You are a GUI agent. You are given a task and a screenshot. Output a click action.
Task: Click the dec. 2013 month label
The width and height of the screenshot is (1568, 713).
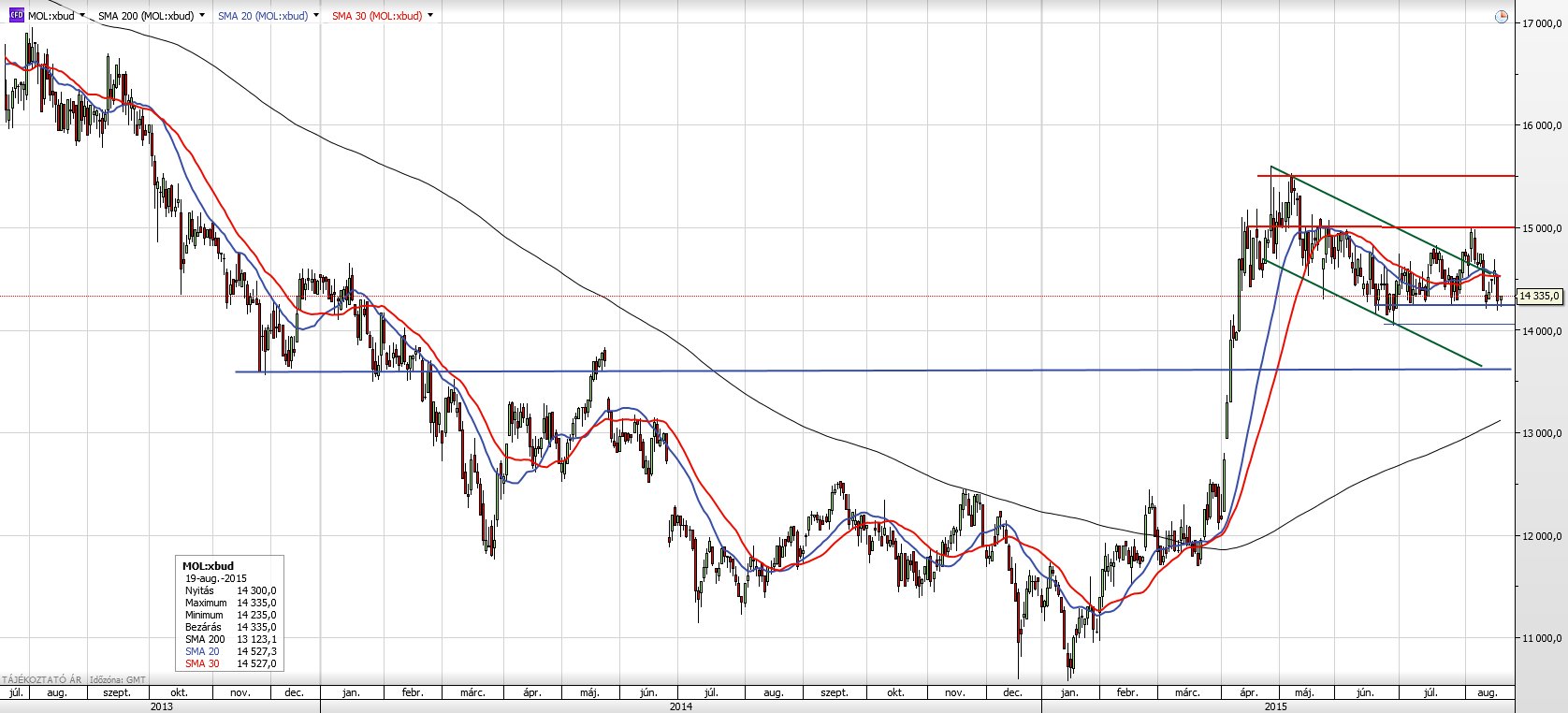295,692
